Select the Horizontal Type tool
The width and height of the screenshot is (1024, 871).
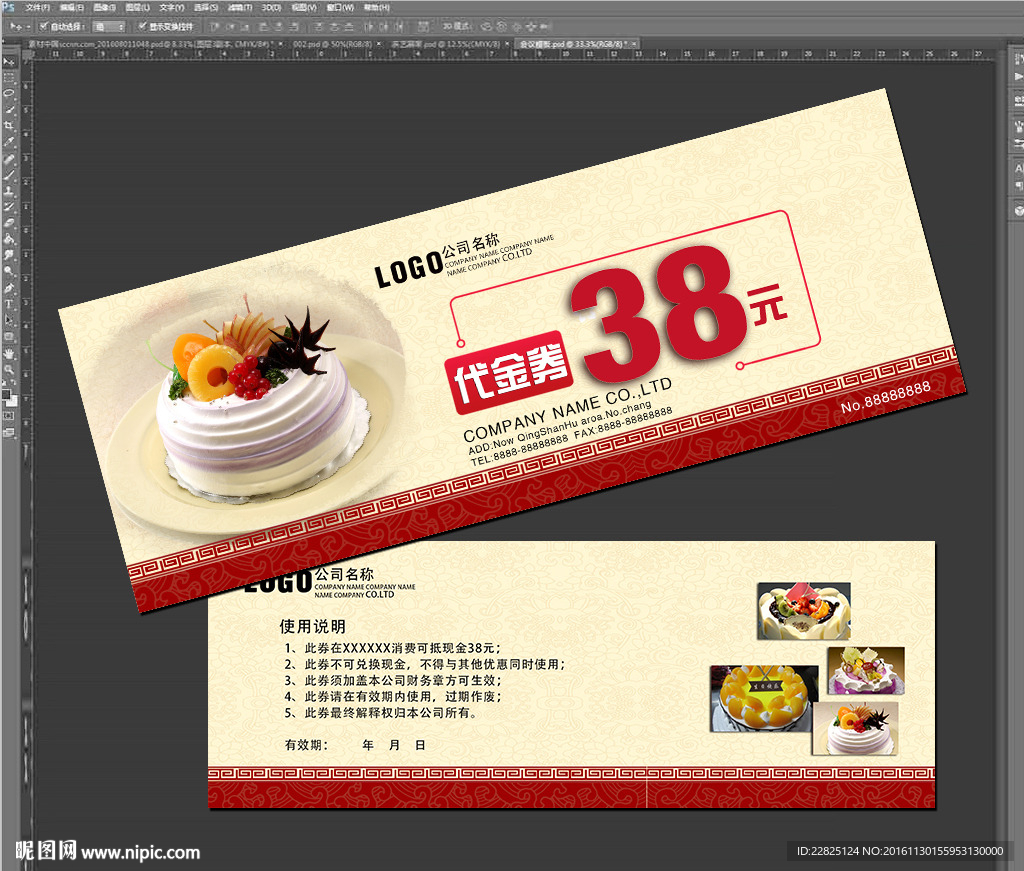point(9,304)
